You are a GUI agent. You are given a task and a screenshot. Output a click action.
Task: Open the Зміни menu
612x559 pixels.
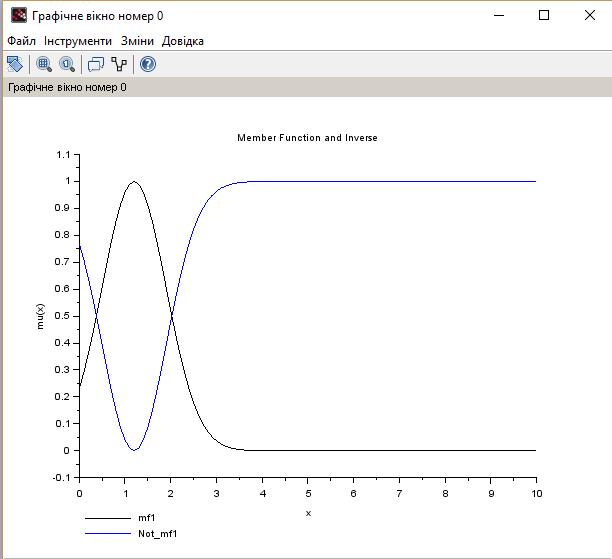click(137, 41)
